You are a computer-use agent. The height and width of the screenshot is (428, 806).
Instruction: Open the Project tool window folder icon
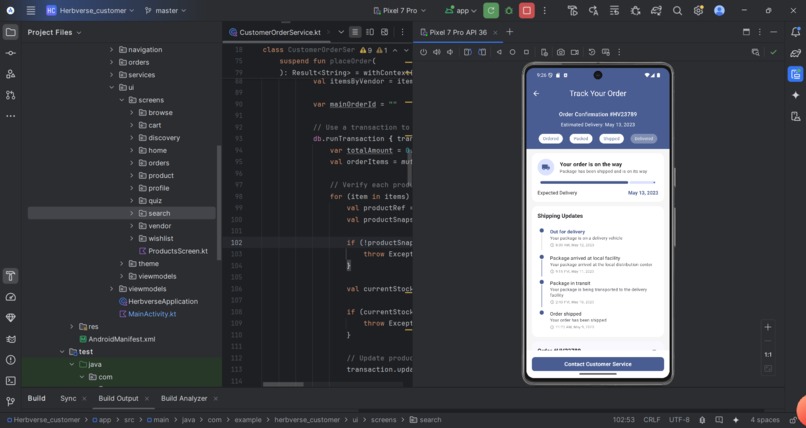pos(10,32)
